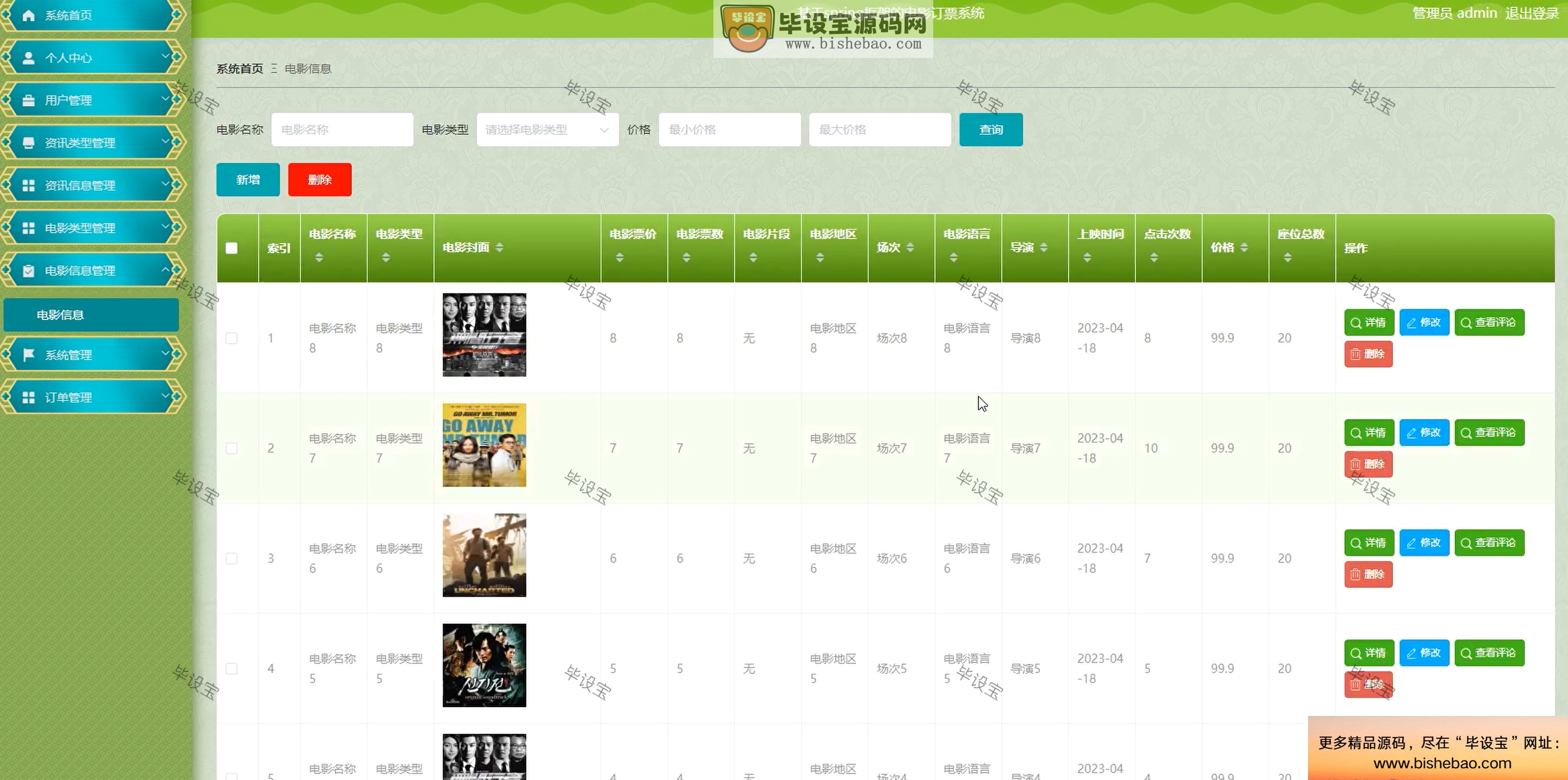Click 修改 for 电影名称7 row
The width and height of the screenshot is (1568, 780).
pyautogui.click(x=1424, y=433)
